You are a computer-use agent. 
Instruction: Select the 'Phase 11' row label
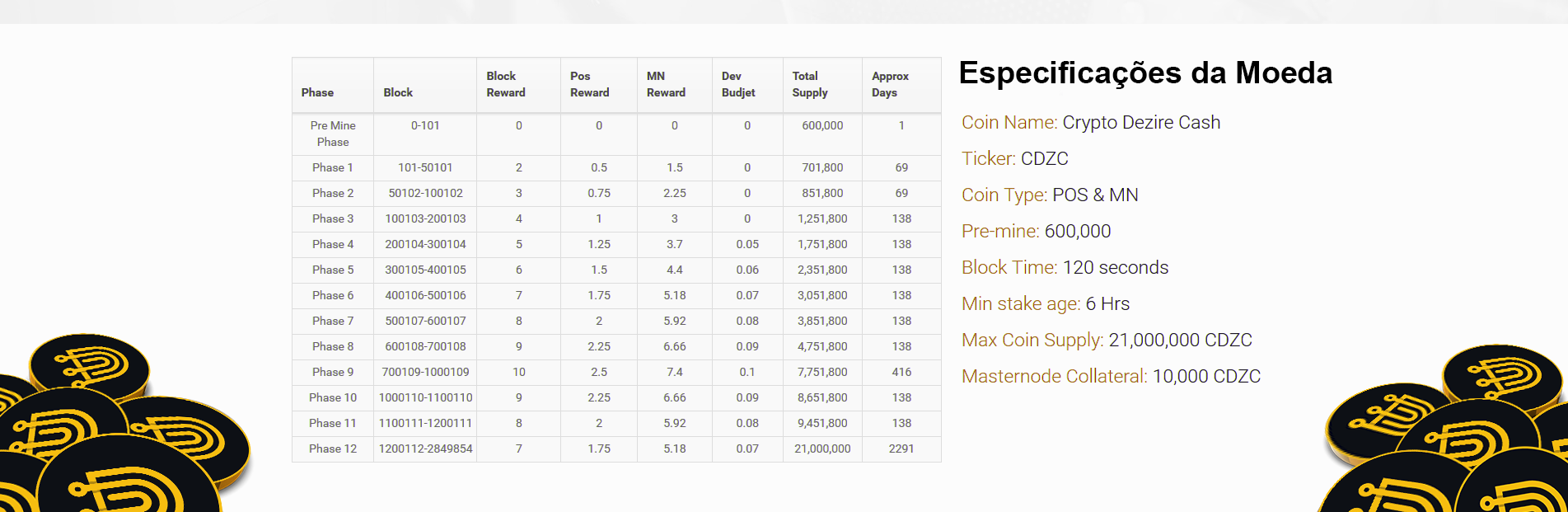pos(333,423)
